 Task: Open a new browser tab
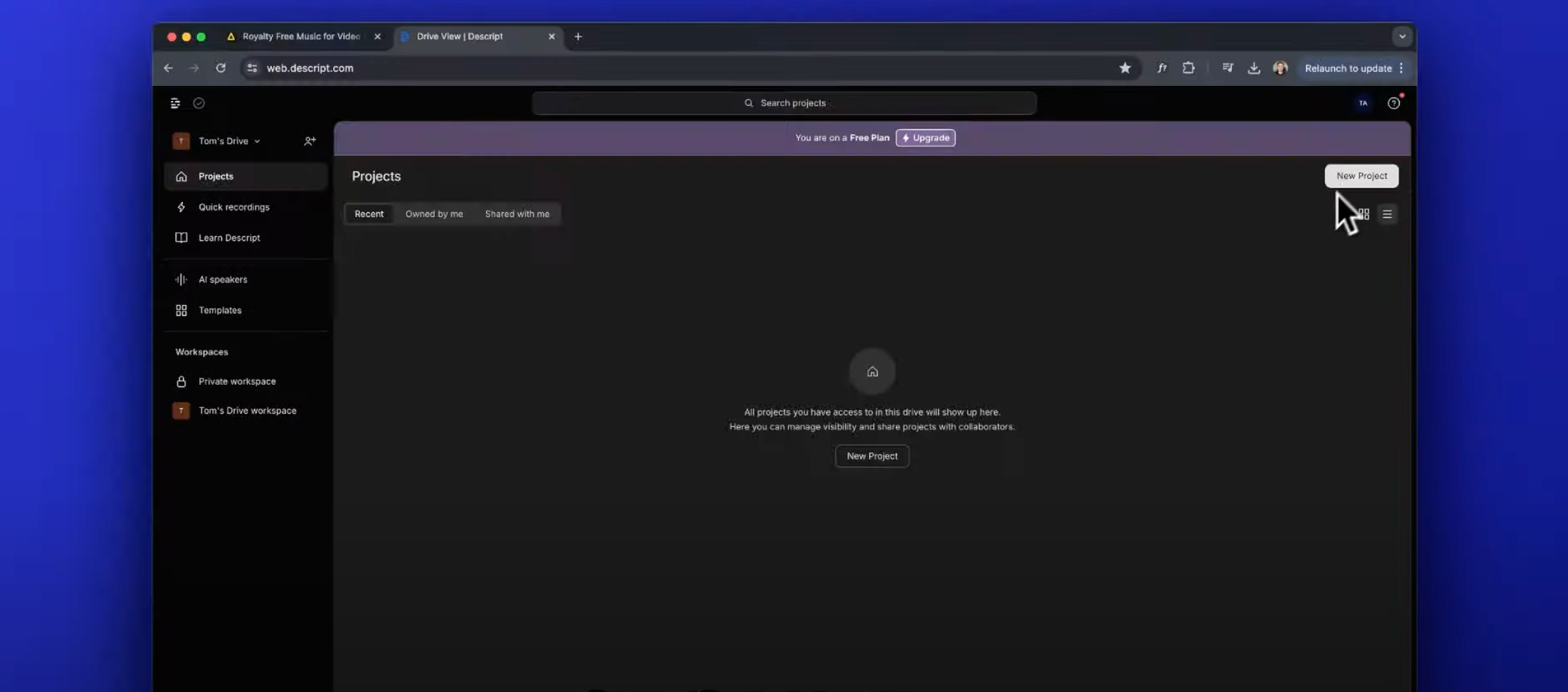(578, 37)
